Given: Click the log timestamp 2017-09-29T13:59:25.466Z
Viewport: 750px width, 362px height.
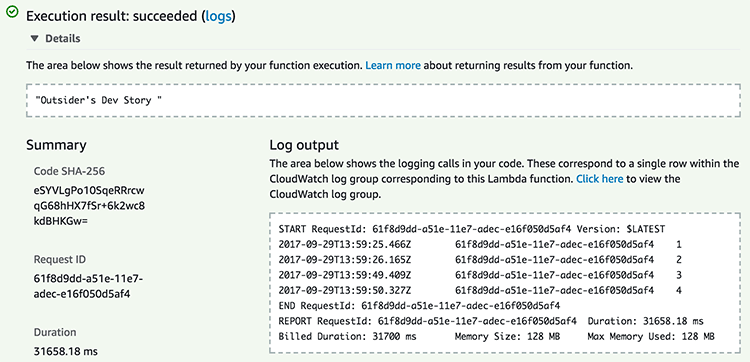Looking at the screenshot, I should pos(345,244).
